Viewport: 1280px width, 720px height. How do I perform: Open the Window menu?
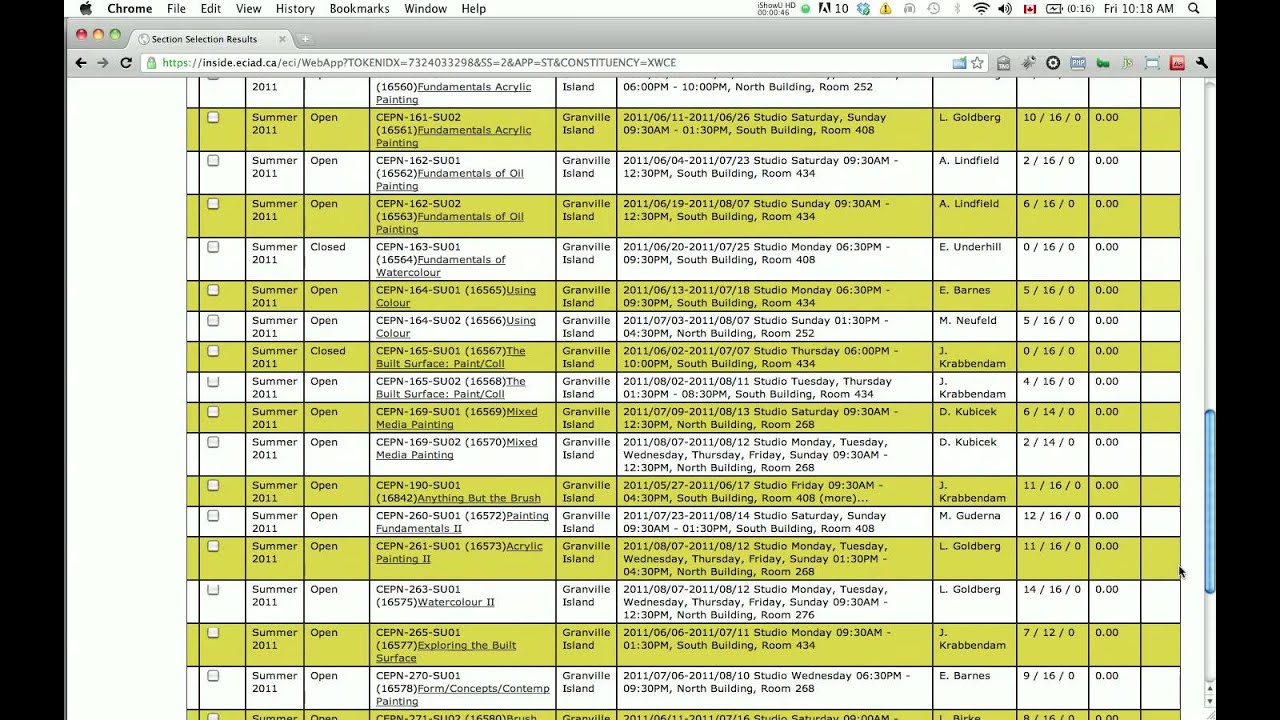(x=425, y=8)
